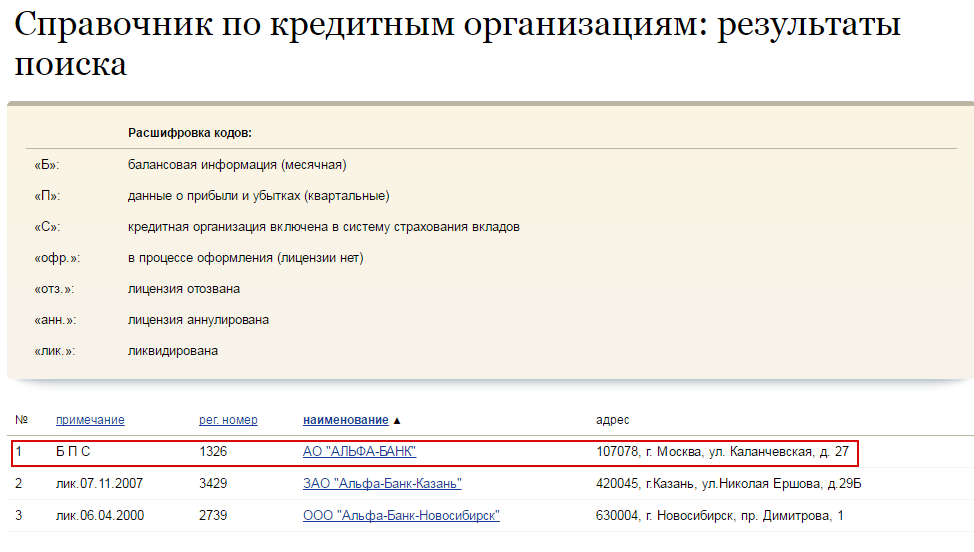Click address "107078, г. Москва, ул. Каланчевская, д. 27"

[x=722, y=451]
